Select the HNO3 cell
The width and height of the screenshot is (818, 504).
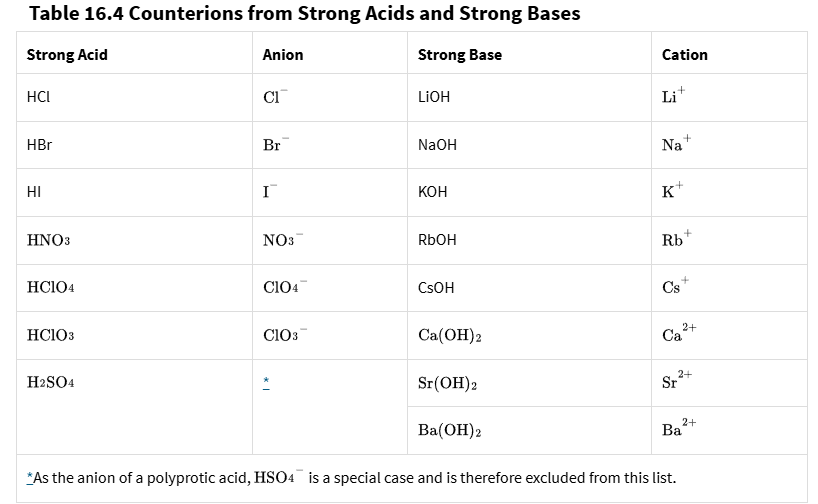click(48, 240)
